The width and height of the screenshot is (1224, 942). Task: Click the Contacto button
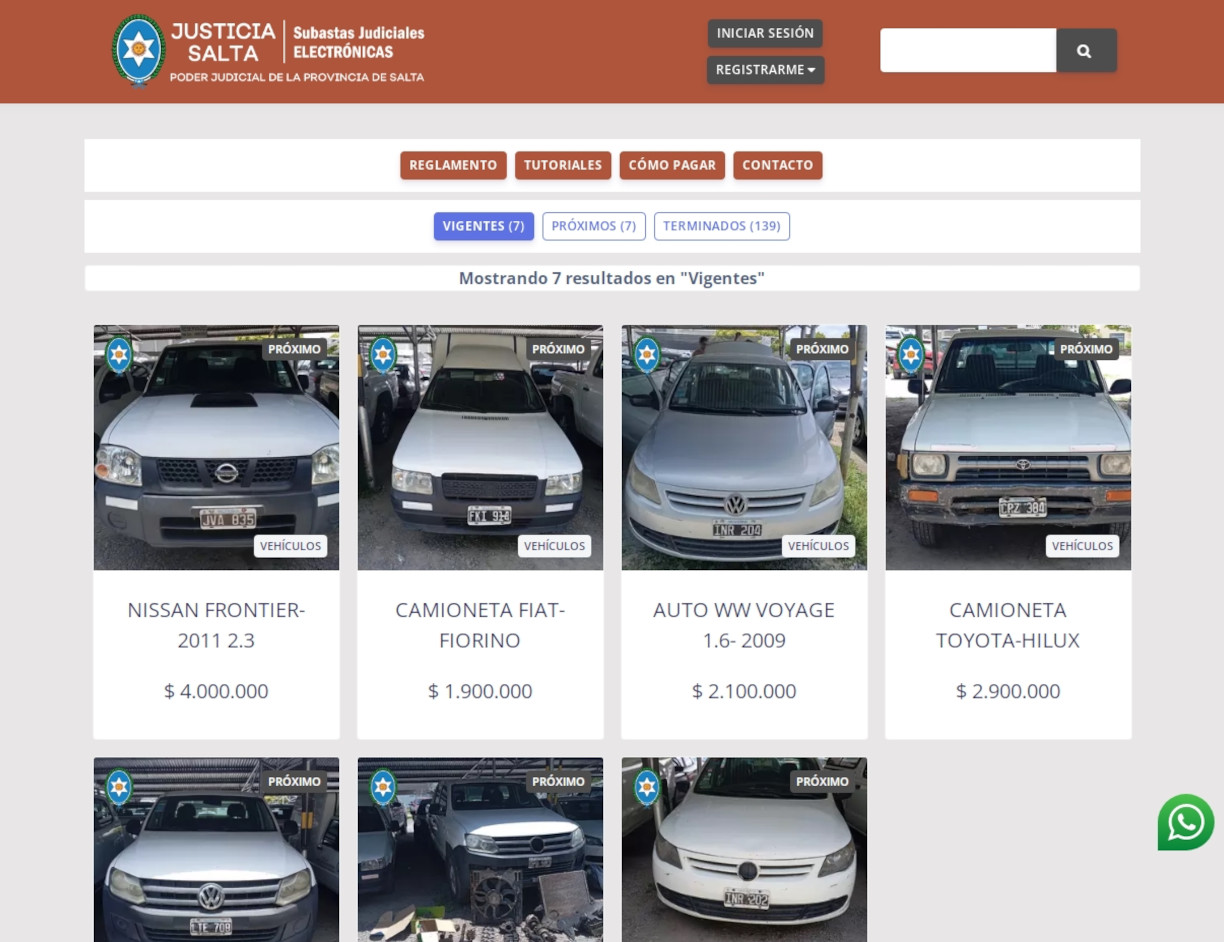pos(777,165)
